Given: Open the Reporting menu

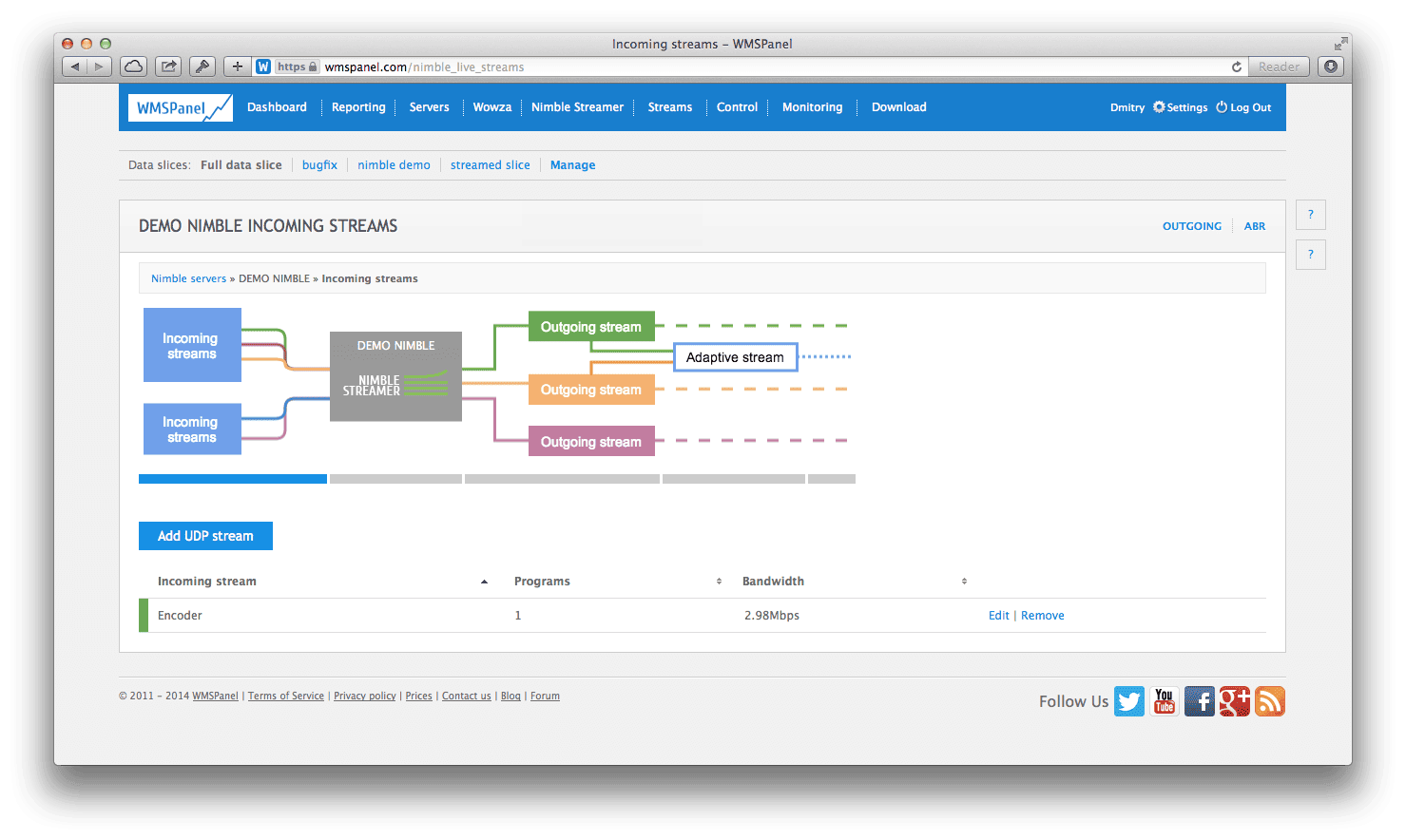Looking at the screenshot, I should [x=358, y=107].
